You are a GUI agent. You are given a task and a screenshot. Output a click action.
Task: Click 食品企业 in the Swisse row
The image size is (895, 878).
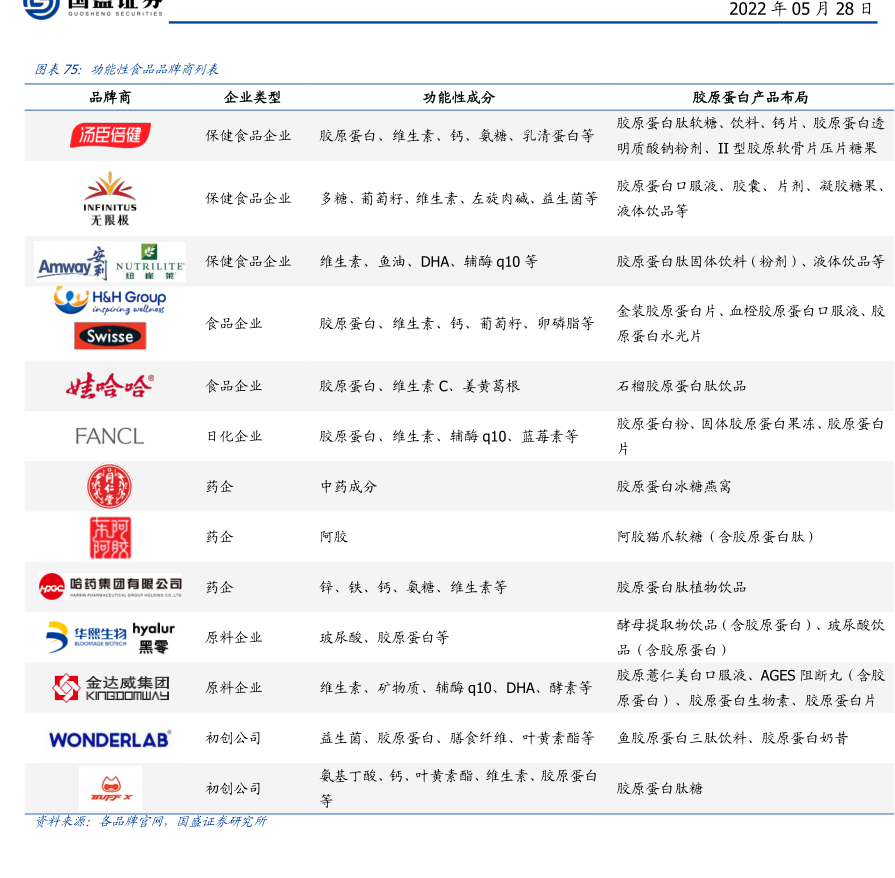tap(234, 324)
